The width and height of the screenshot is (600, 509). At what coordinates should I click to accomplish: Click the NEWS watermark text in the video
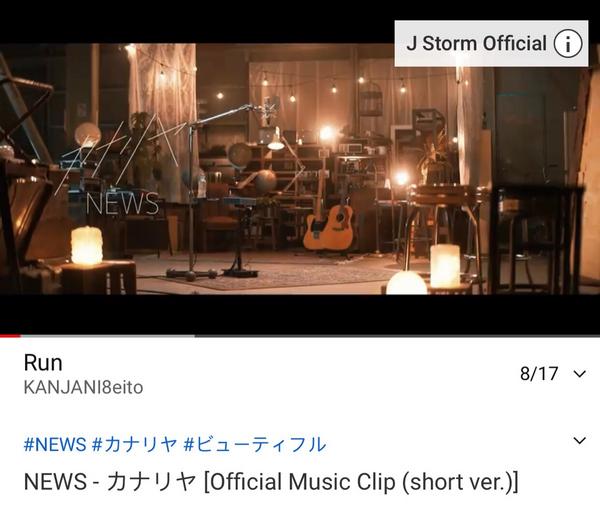coord(122,204)
